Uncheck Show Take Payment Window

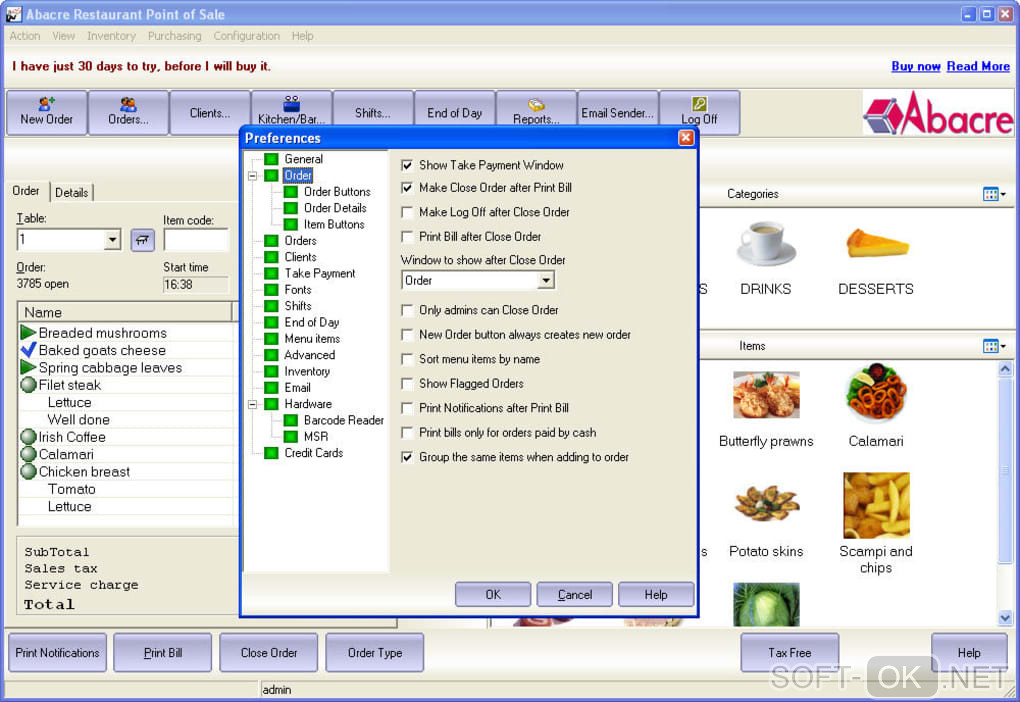point(407,165)
